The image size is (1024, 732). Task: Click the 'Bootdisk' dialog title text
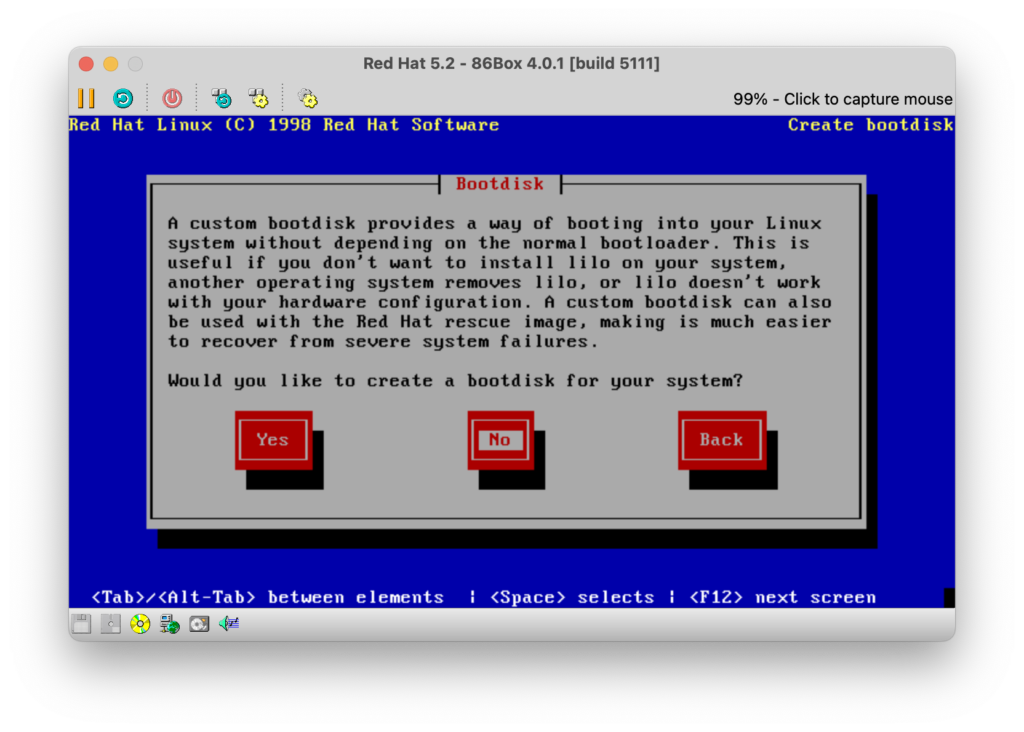point(500,184)
